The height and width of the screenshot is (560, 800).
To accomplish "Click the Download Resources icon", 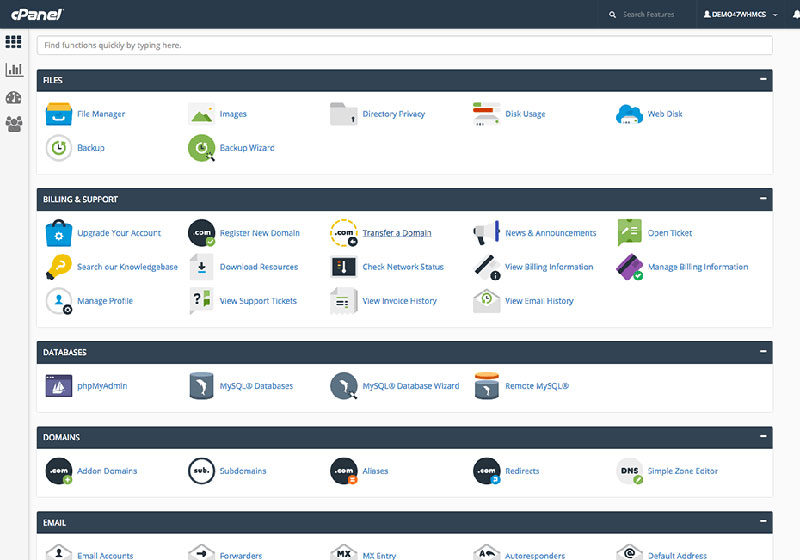I will (202, 267).
